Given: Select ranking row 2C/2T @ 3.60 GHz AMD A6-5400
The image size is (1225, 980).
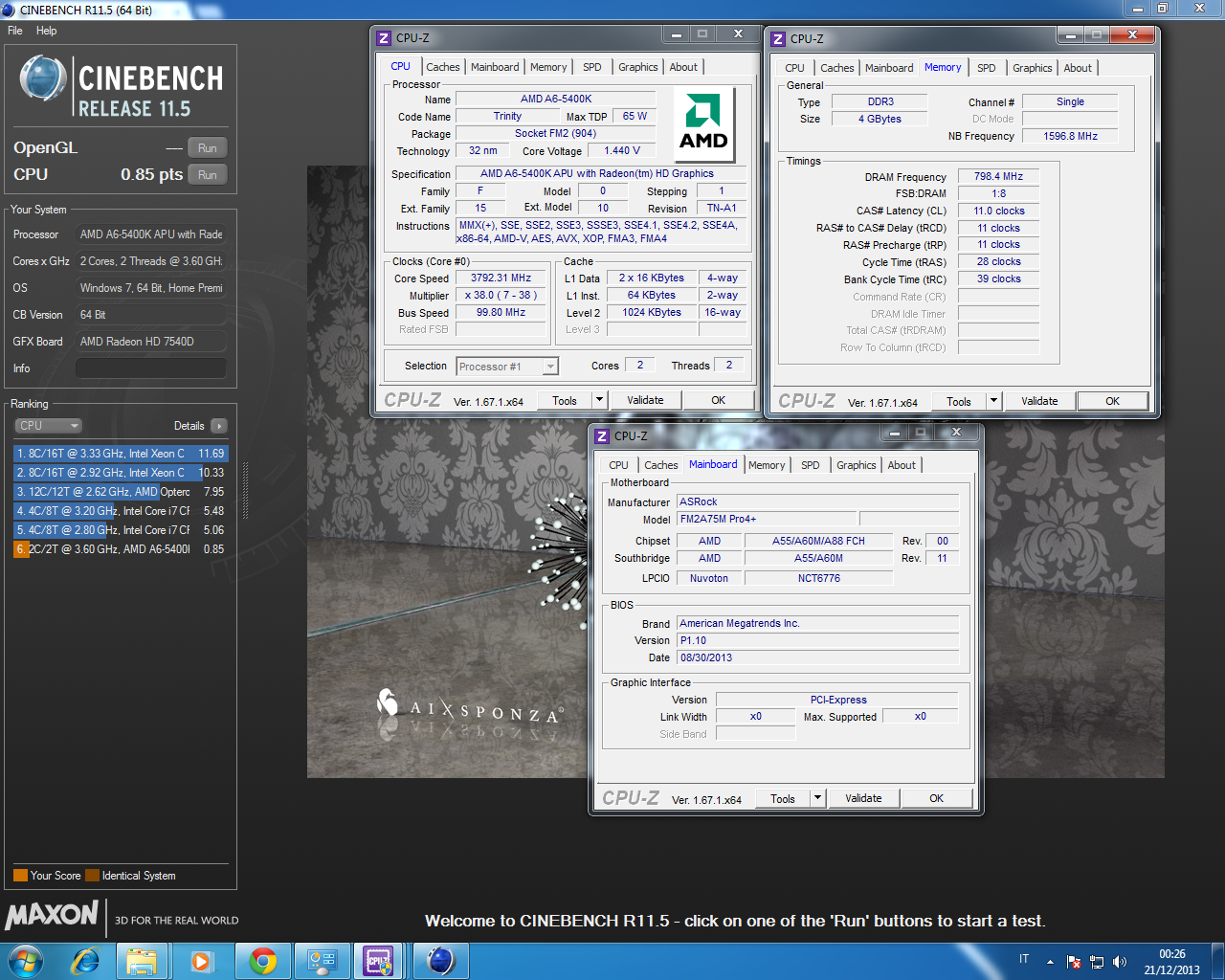Looking at the screenshot, I should pos(121,549).
